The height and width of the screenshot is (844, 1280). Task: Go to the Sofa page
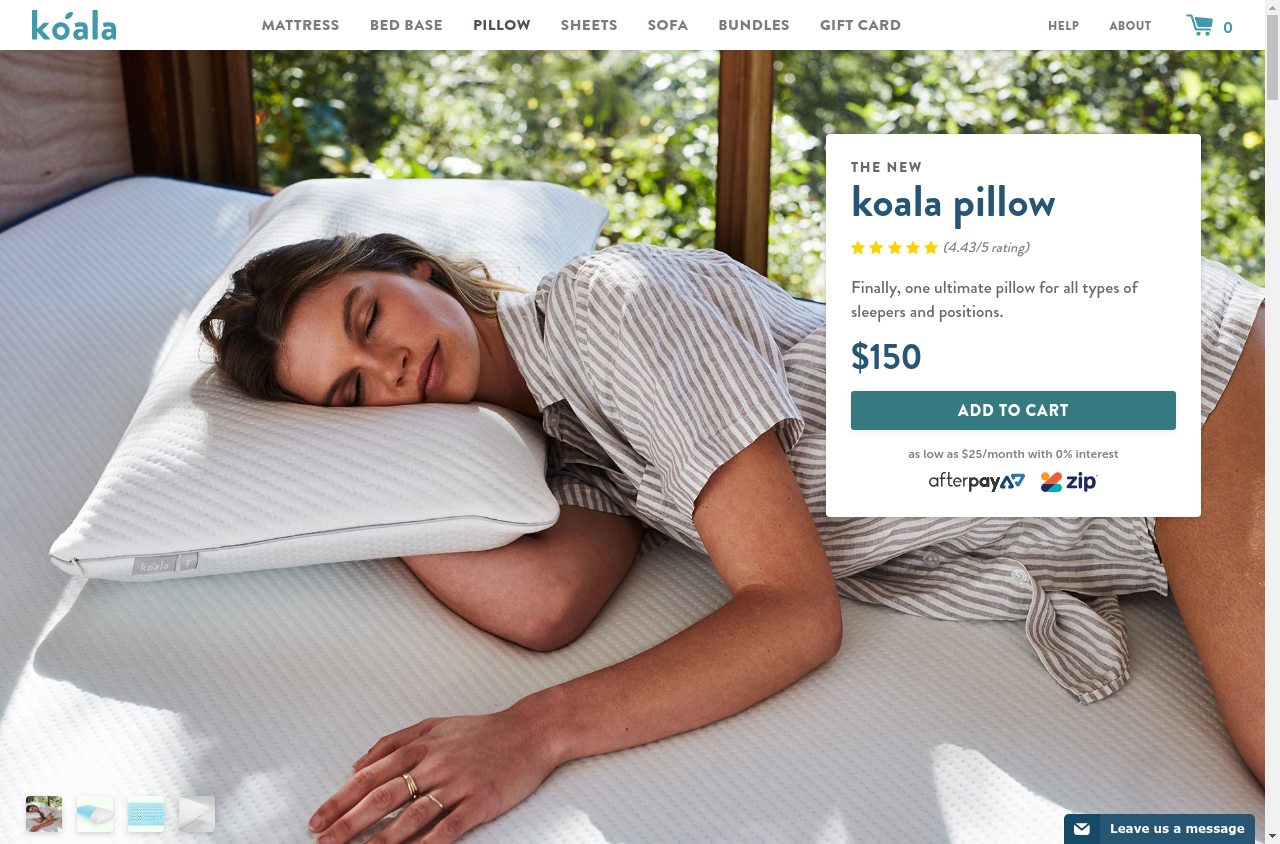tap(668, 25)
